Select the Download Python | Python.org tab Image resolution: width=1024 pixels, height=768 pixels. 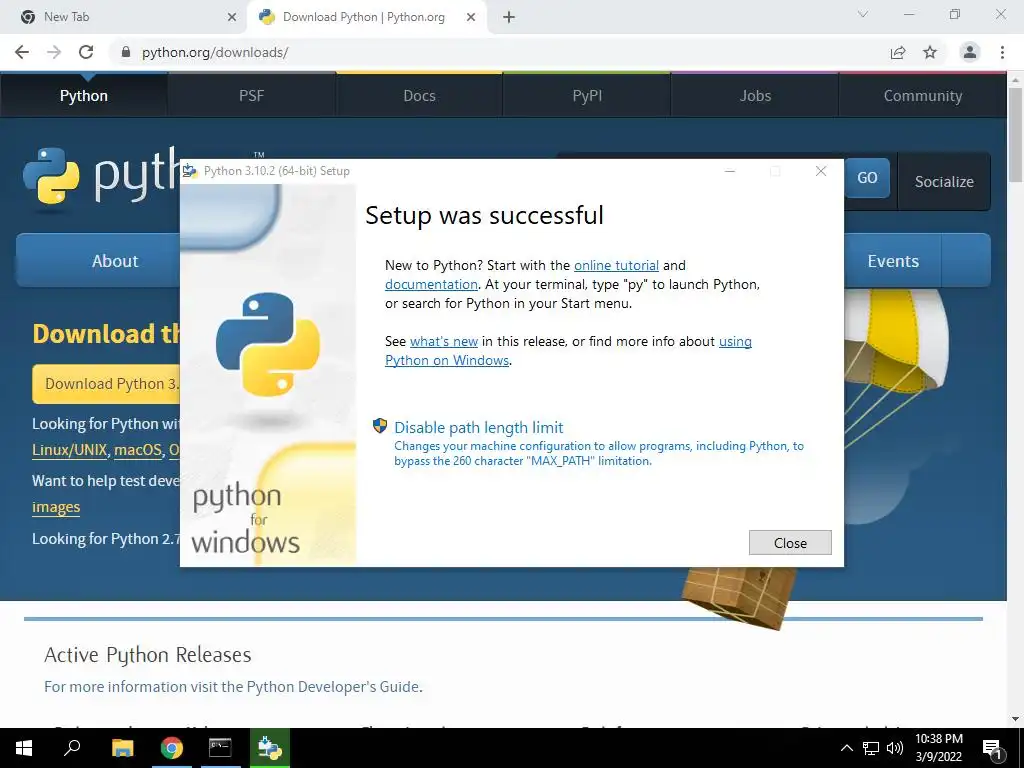367,18
